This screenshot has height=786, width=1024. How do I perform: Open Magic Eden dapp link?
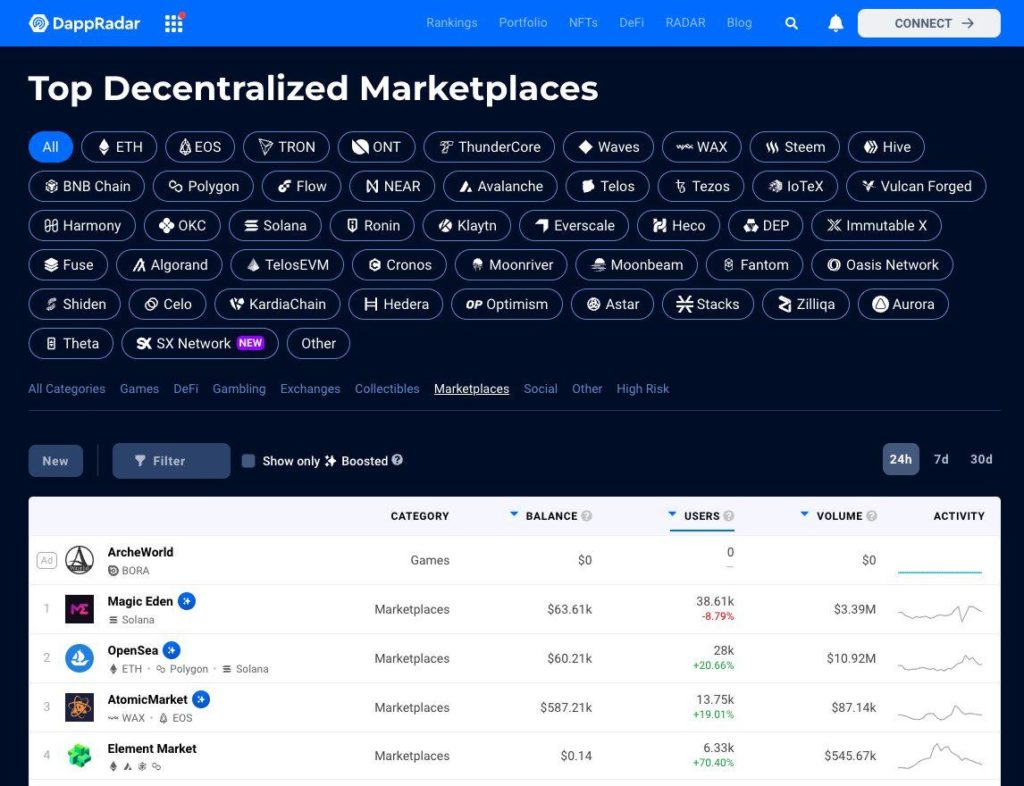[140, 601]
